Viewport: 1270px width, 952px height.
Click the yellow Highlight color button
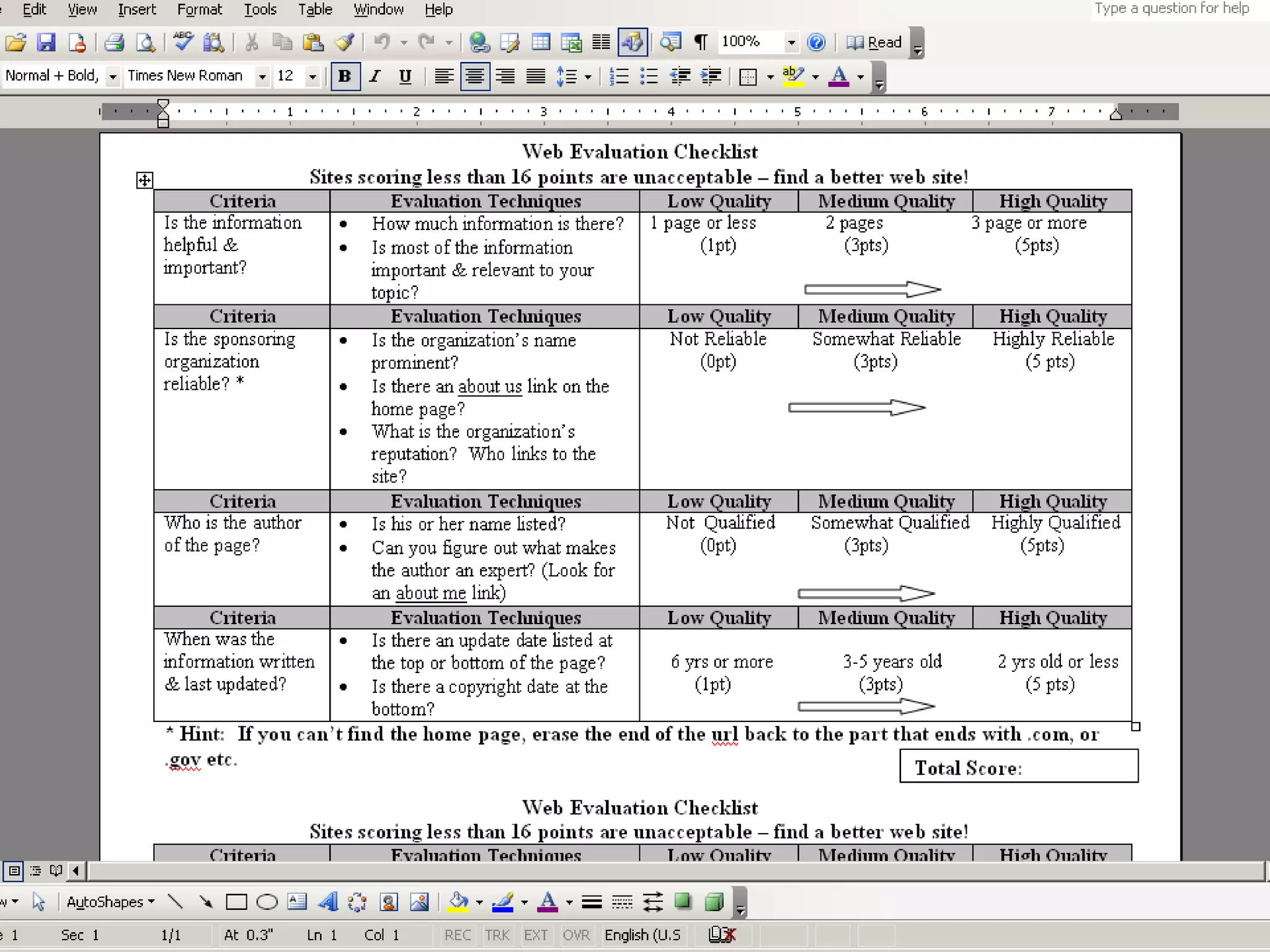(793, 76)
